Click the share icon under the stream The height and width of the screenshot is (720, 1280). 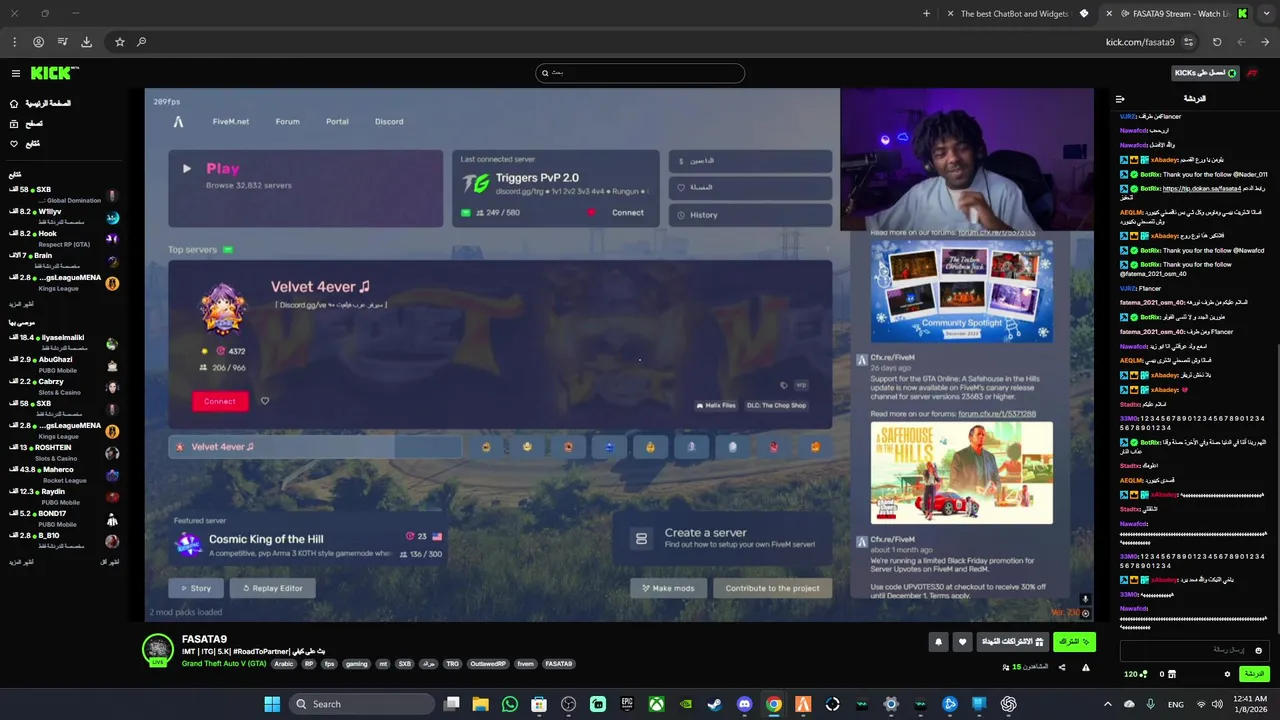pyautogui.click(x=1062, y=667)
